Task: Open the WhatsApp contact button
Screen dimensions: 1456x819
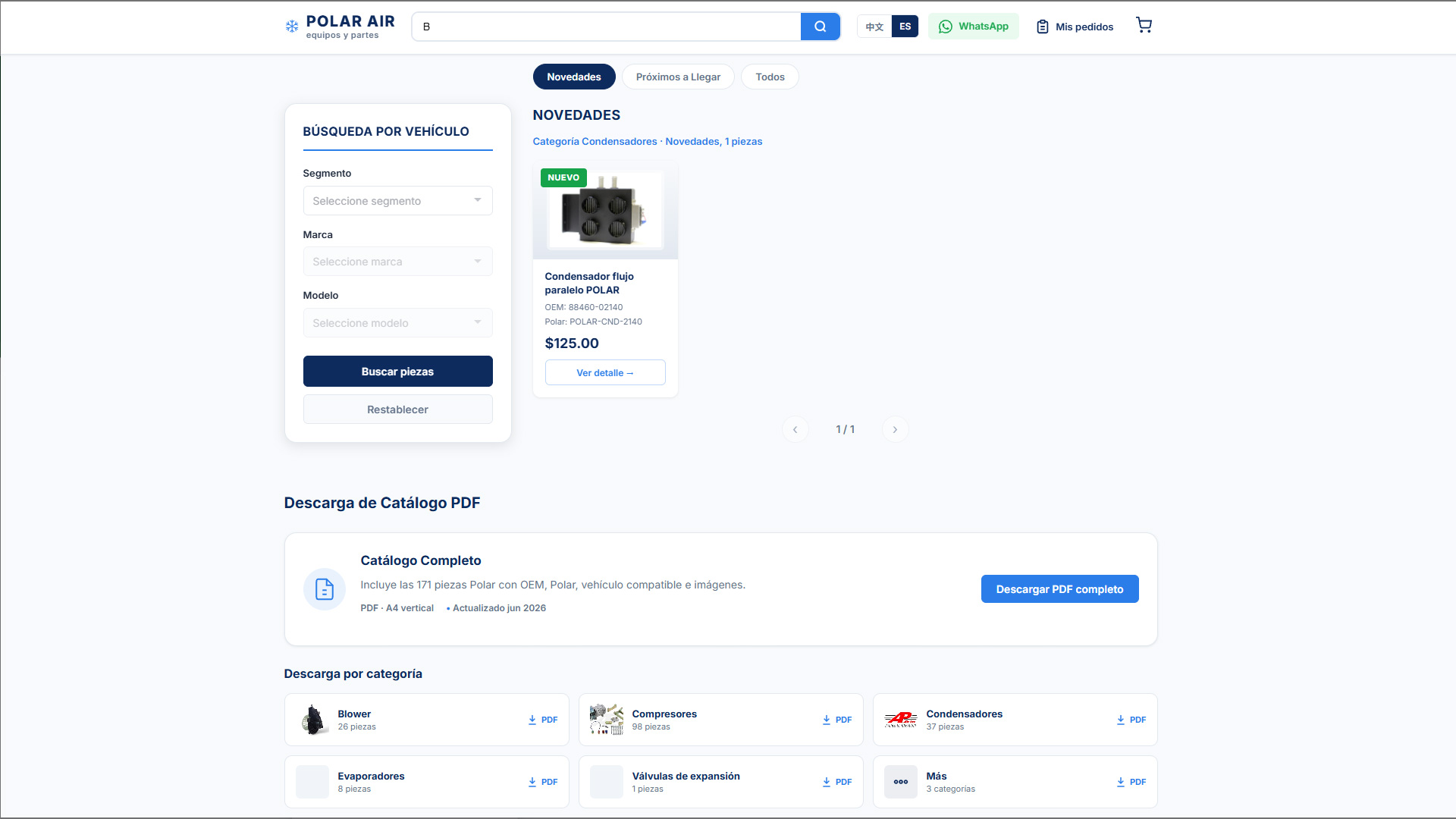Action: [974, 27]
